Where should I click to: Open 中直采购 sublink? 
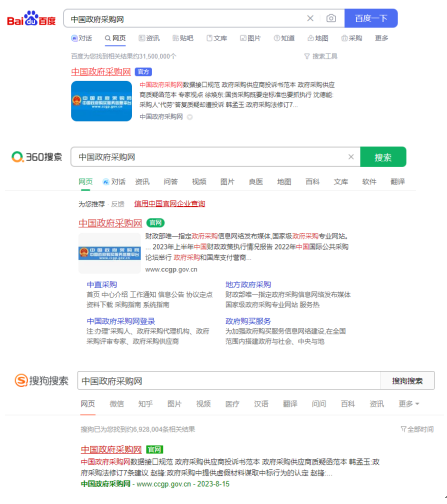tap(102, 285)
